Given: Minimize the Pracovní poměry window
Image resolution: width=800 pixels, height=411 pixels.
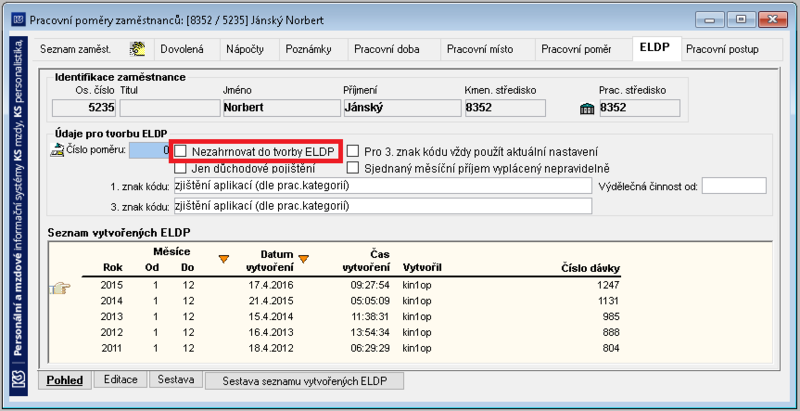Looking at the screenshot, I should 710,20.
